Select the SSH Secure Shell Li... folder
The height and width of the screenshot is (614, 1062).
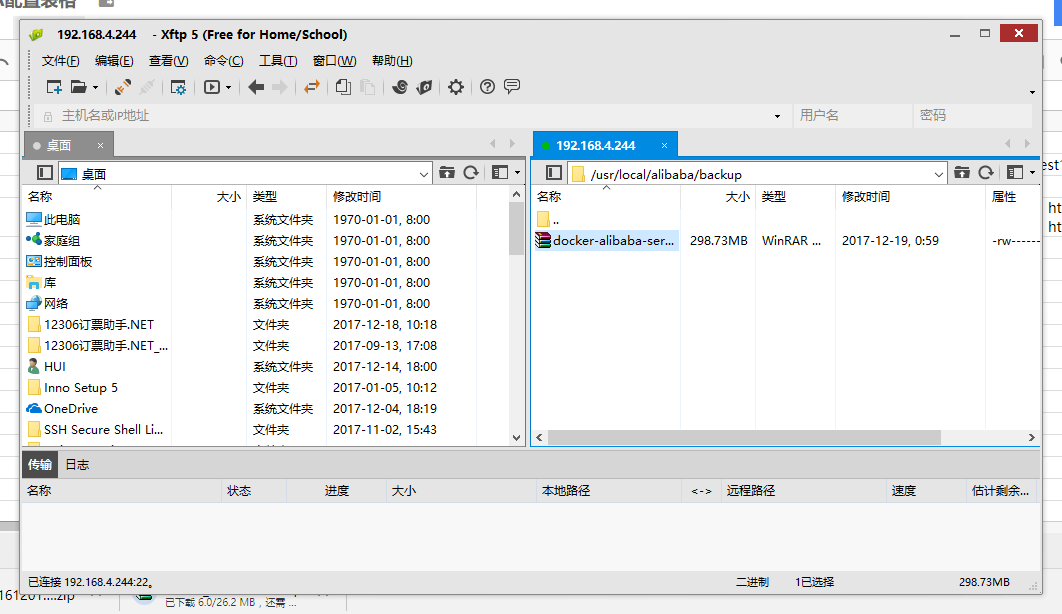click(x=95, y=429)
